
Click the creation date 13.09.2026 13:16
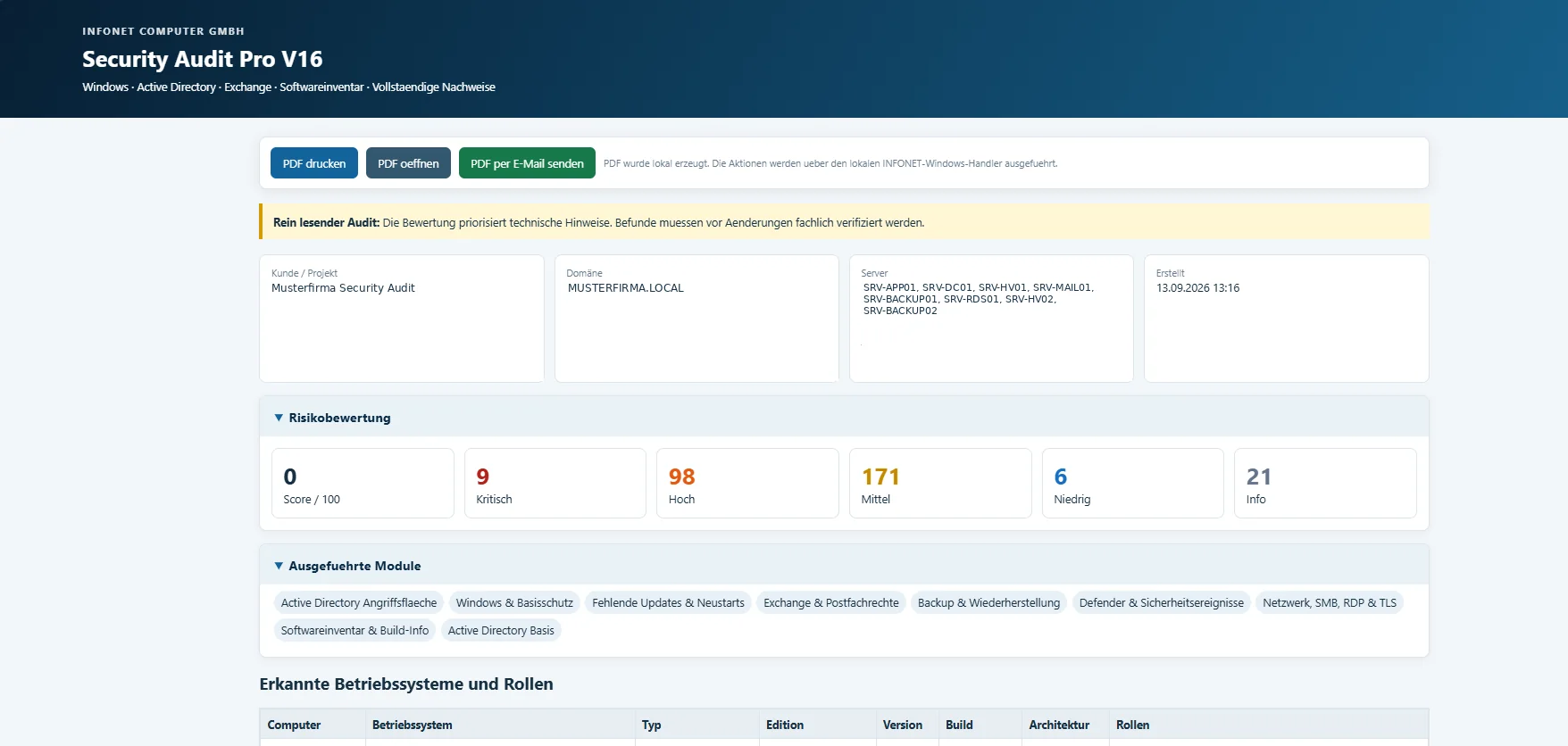coord(1197,288)
